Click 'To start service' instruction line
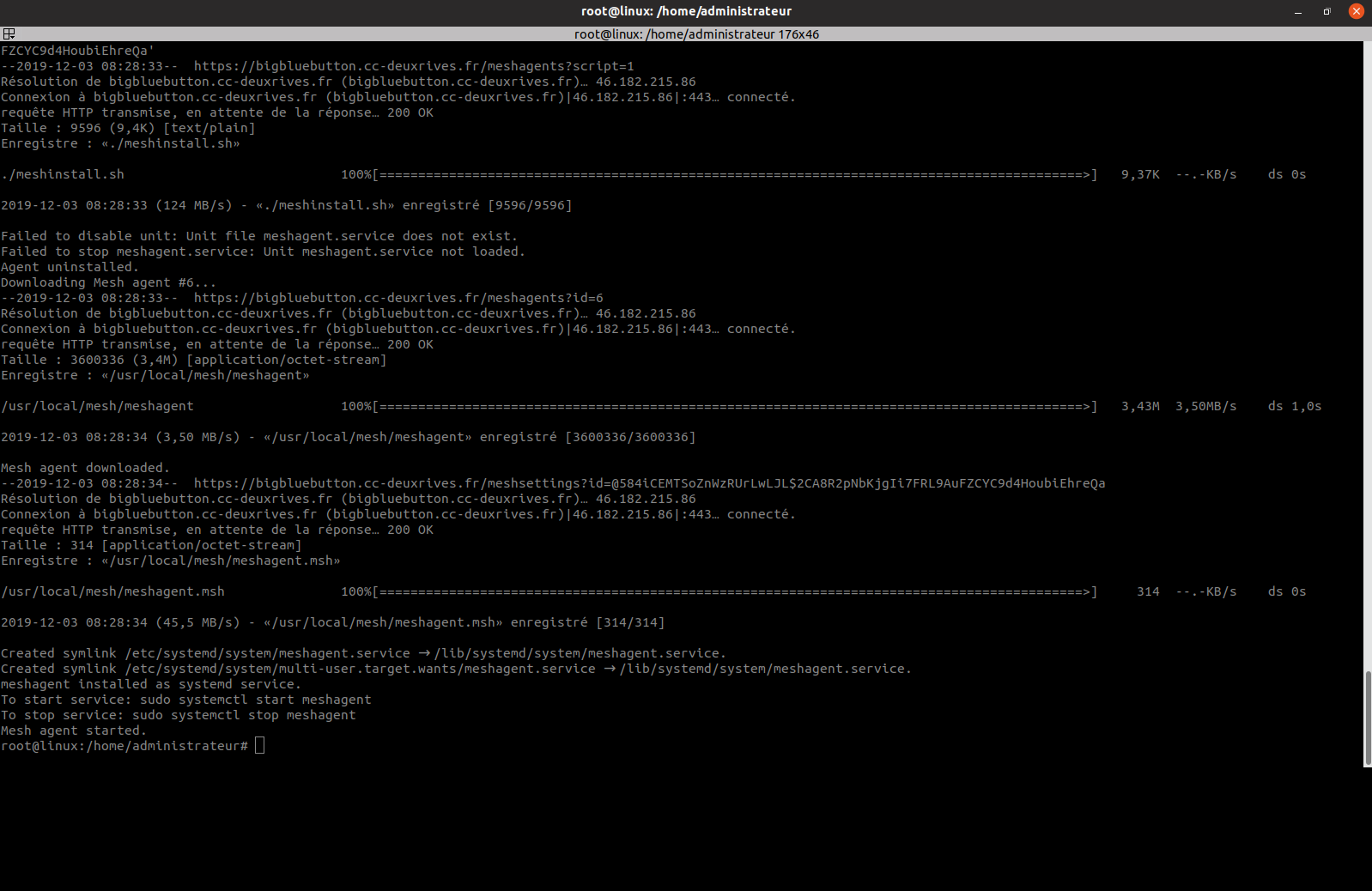Screen dimensions: 1372x891 point(186,700)
